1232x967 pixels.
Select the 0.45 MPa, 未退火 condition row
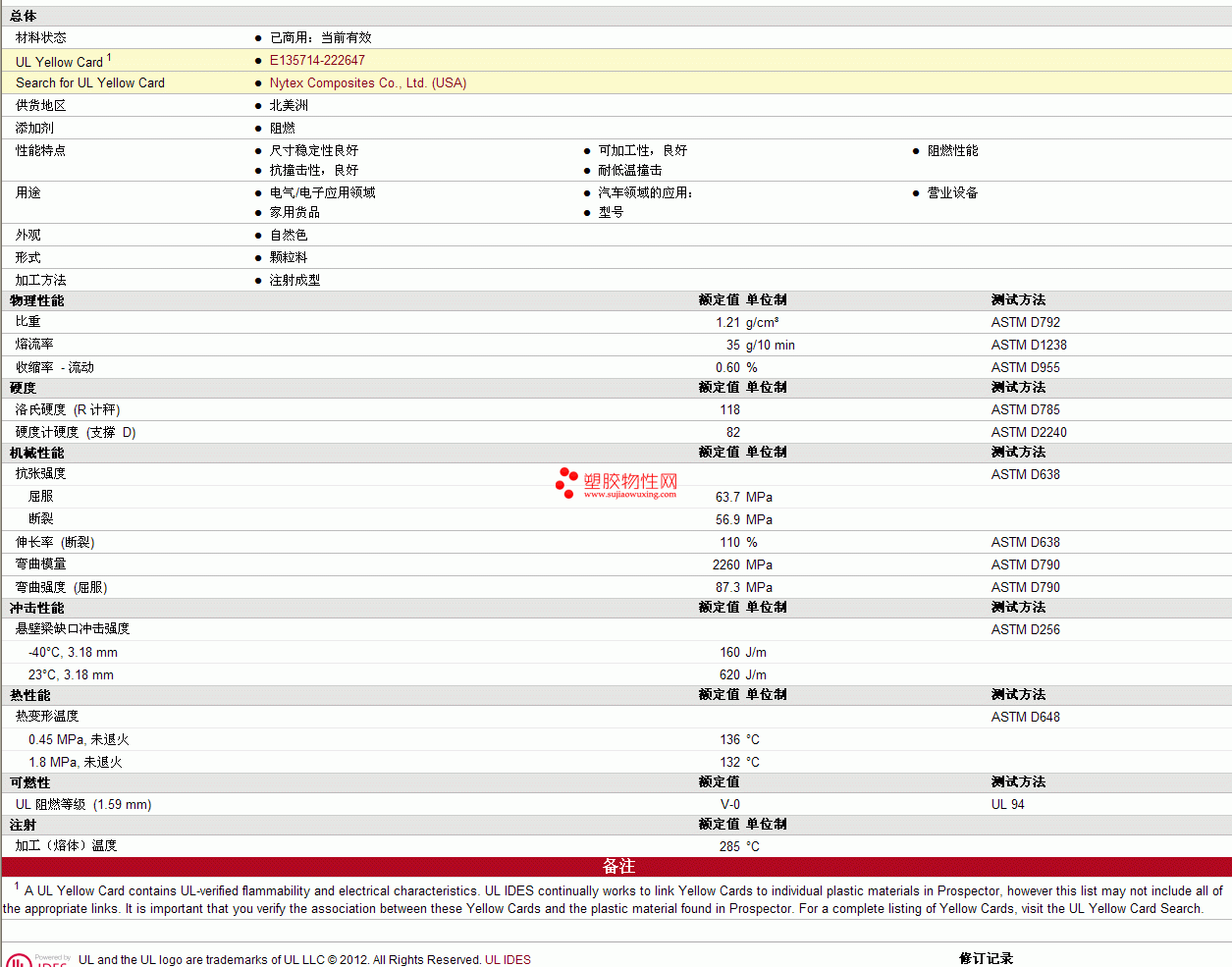[79, 739]
